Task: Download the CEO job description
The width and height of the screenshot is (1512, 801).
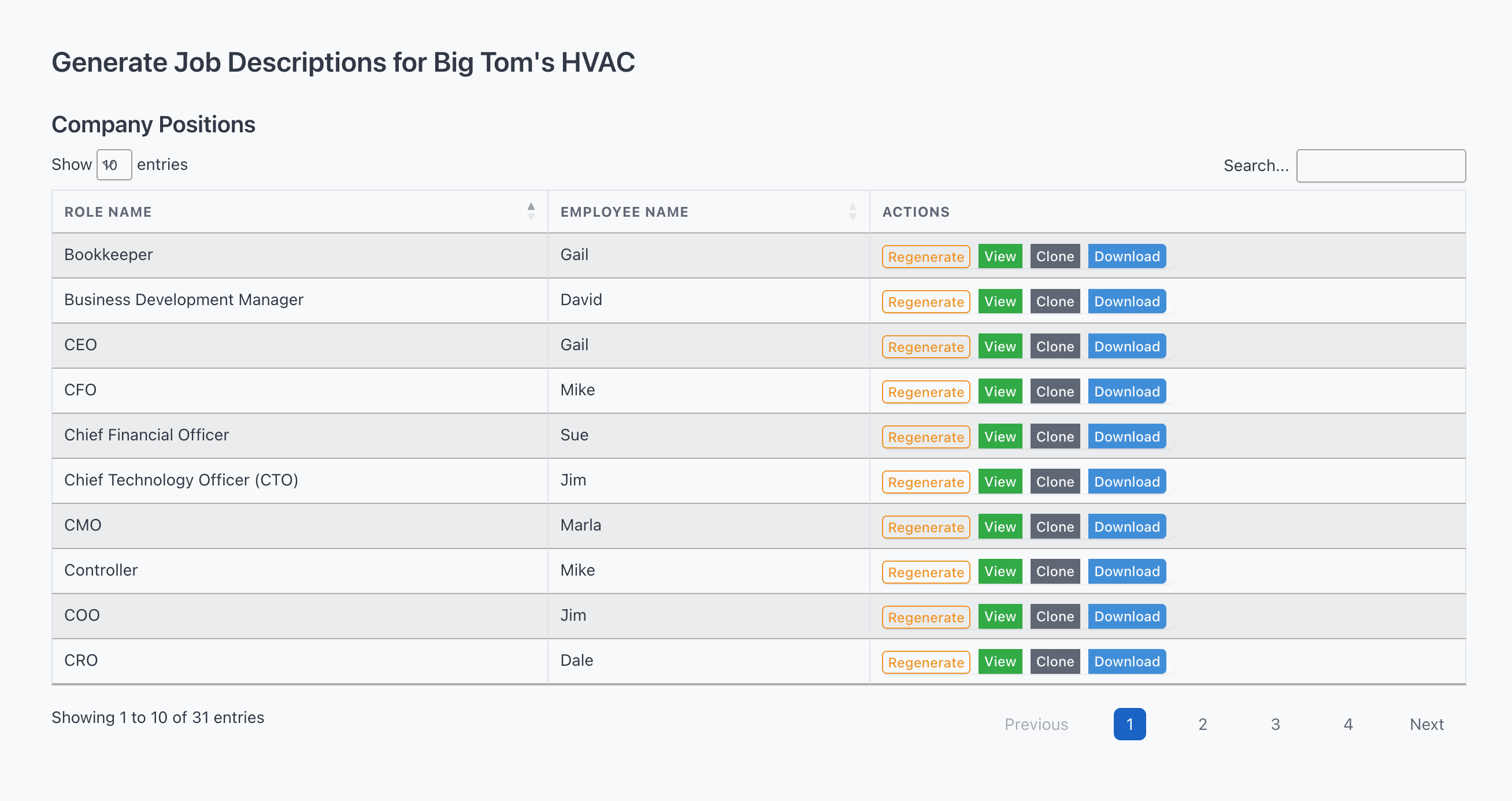Action: 1127,347
